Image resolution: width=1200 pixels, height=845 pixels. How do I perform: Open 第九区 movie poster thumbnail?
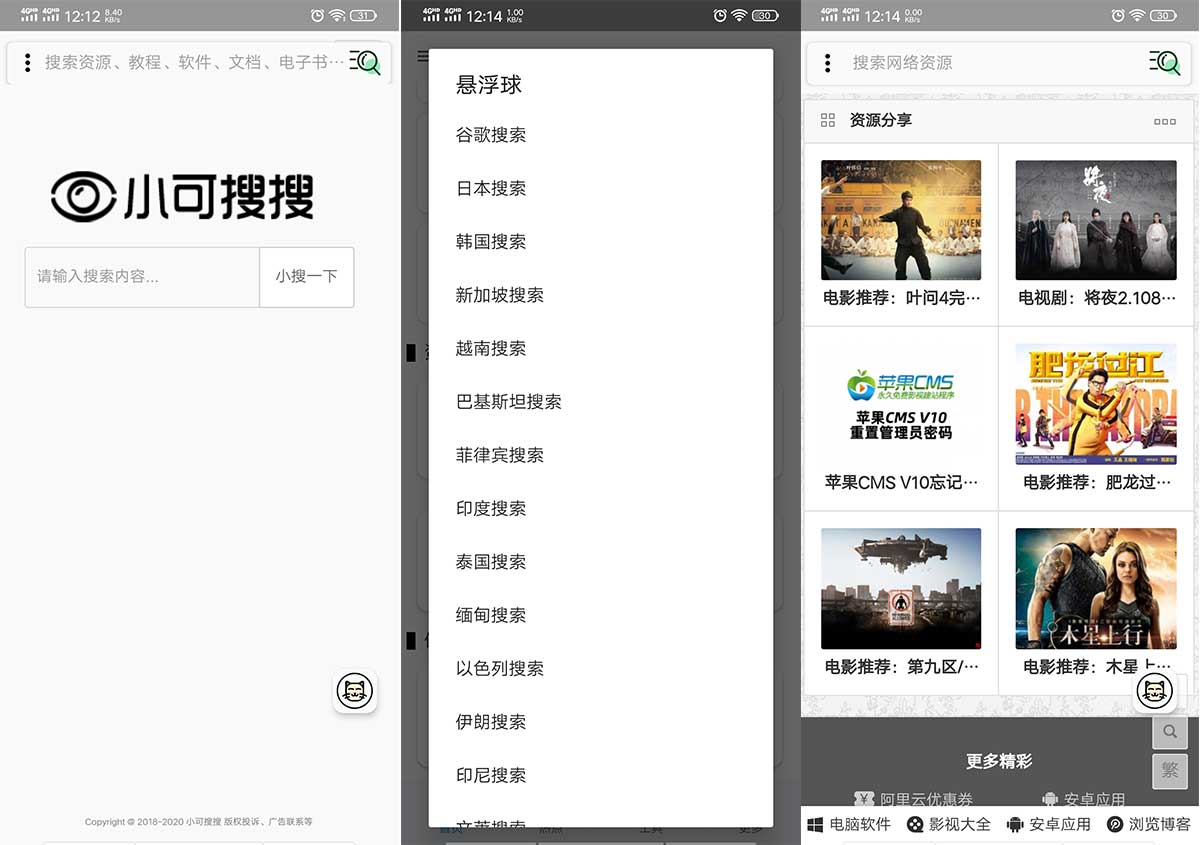901,589
